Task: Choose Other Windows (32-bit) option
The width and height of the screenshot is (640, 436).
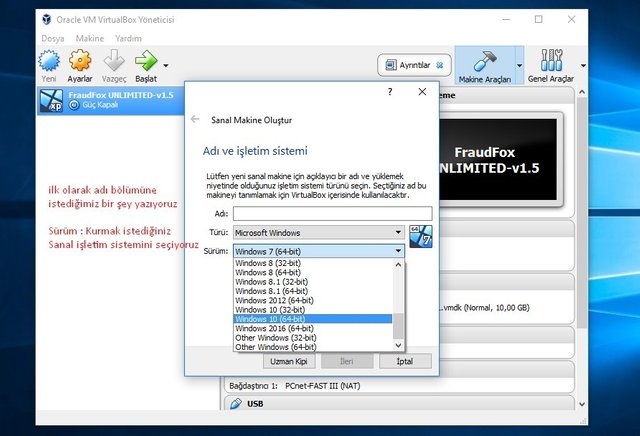Action: (313, 338)
